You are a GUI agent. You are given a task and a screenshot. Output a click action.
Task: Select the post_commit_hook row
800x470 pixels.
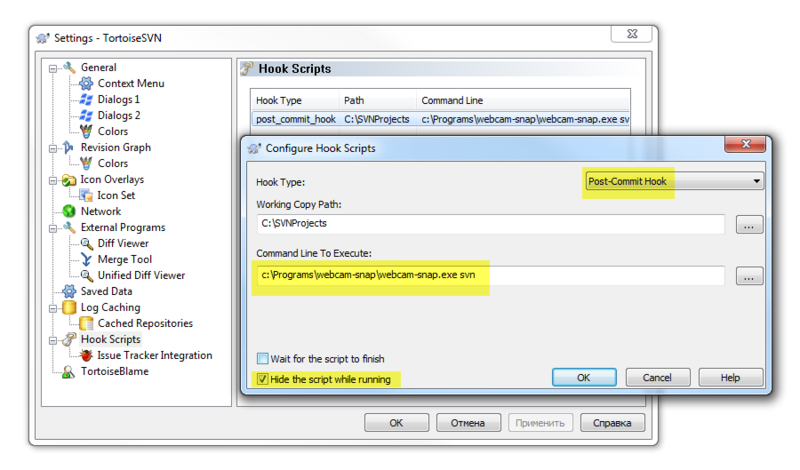pos(441,119)
